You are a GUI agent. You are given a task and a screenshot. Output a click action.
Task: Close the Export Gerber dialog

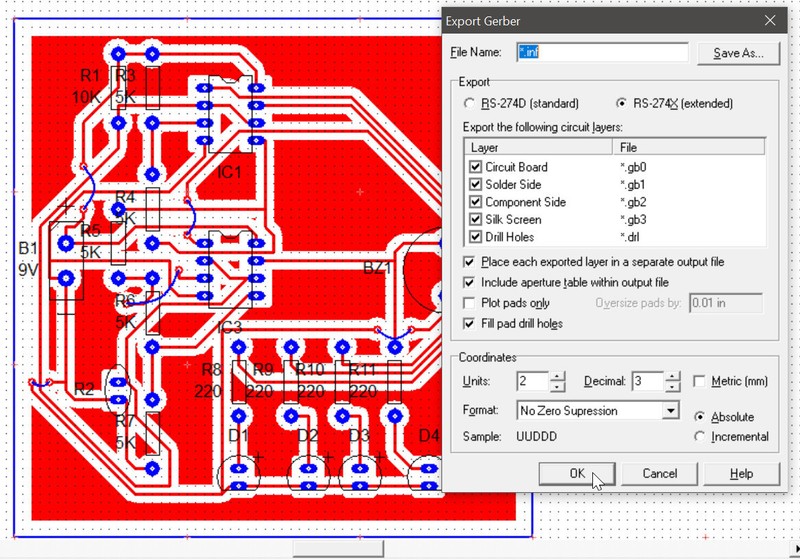[x=770, y=21]
